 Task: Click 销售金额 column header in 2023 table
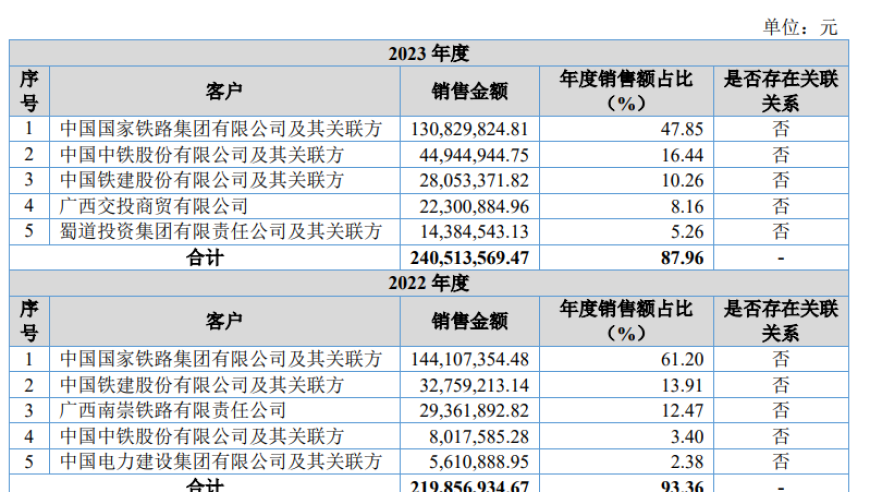[x=469, y=91]
